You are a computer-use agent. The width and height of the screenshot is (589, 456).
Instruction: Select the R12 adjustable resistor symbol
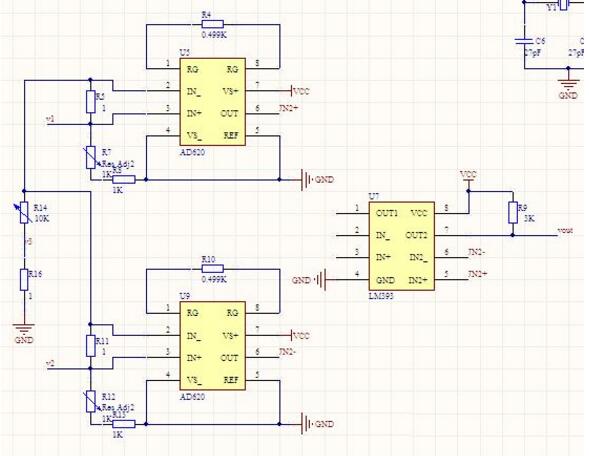[91, 401]
